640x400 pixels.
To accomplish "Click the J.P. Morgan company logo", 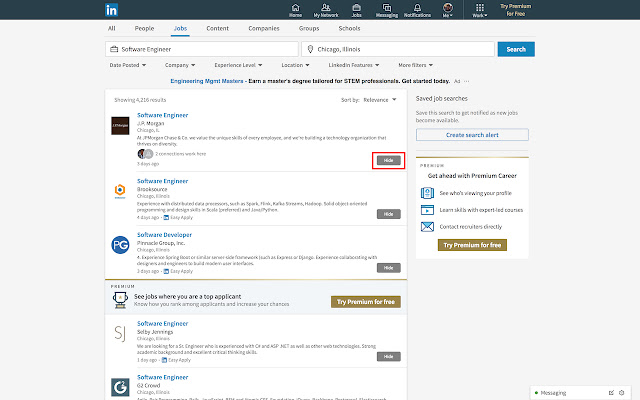I will [x=120, y=126].
